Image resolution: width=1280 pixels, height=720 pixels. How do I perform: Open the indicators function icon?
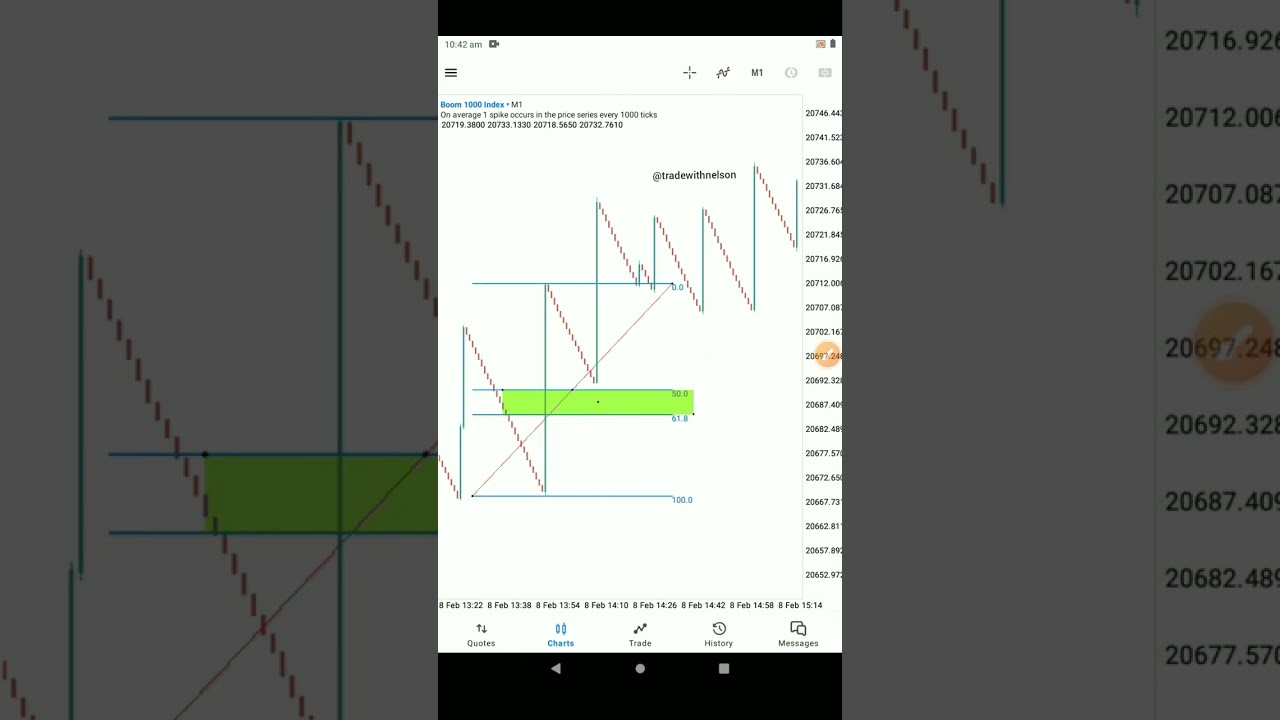tap(723, 73)
